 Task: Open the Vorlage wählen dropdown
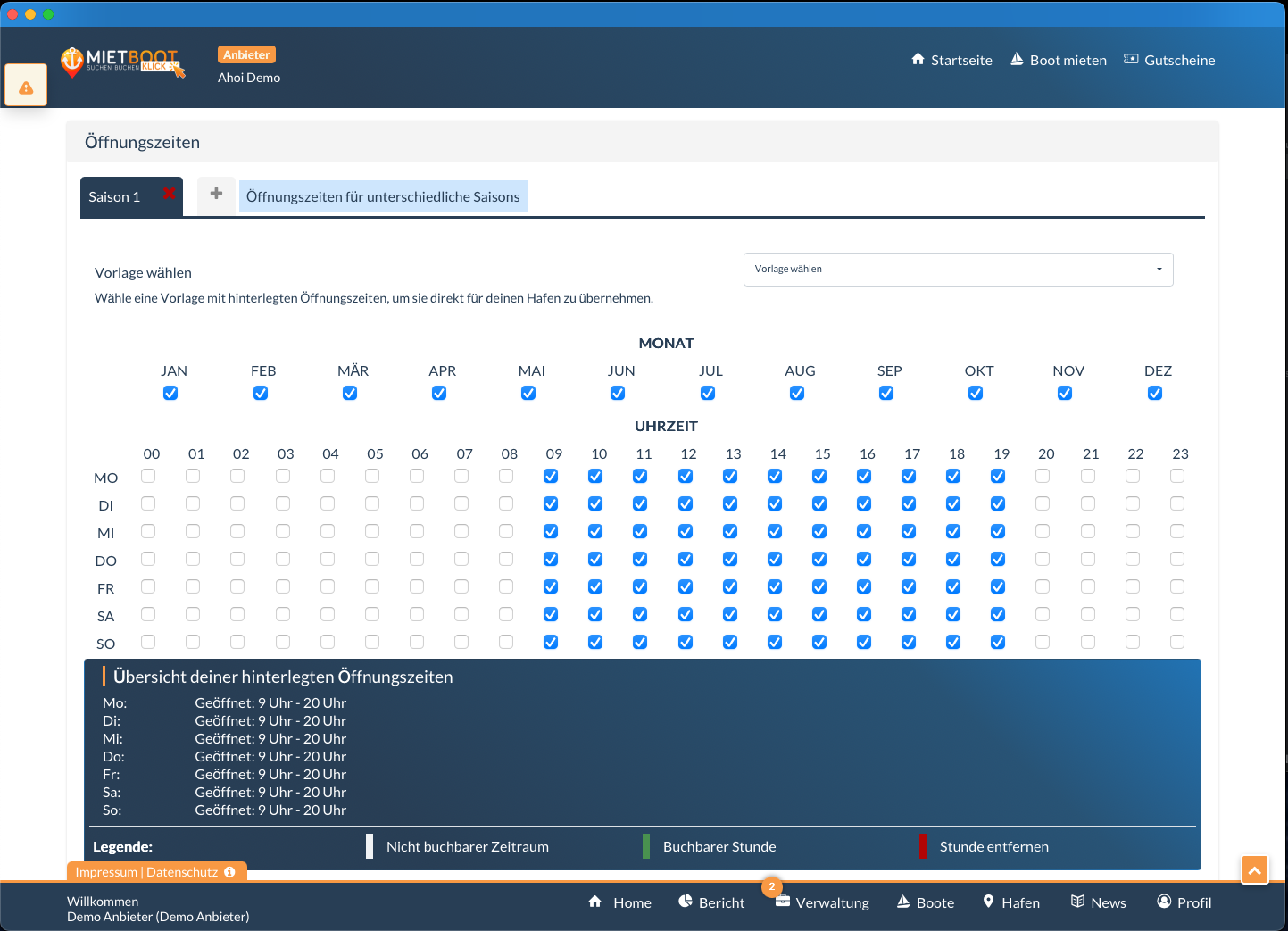(x=958, y=270)
